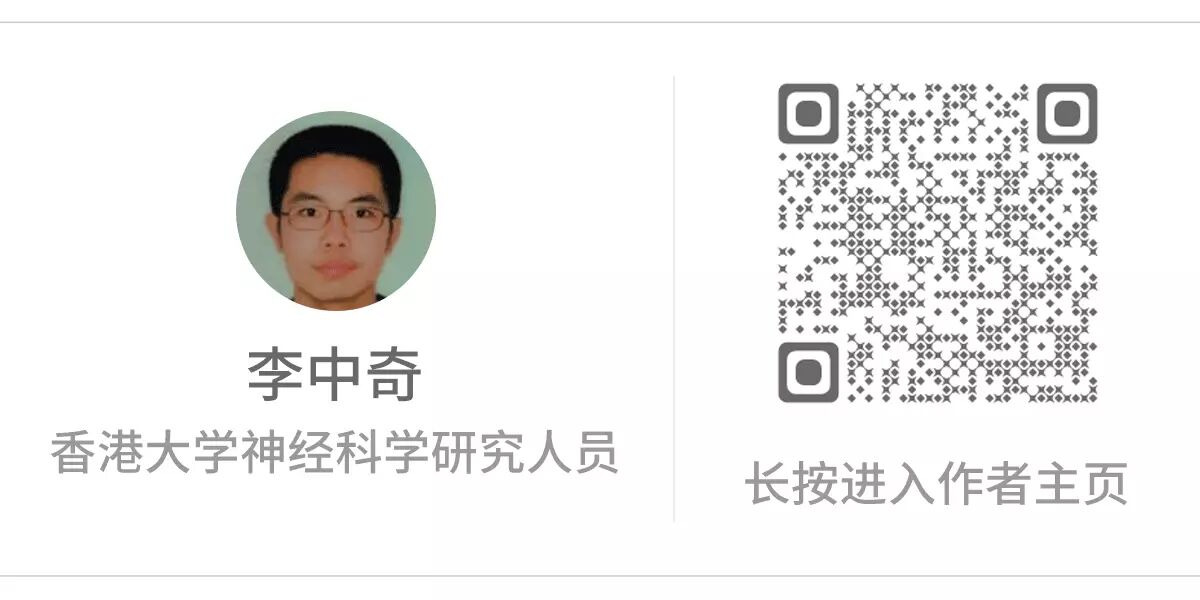Image resolution: width=1200 pixels, height=600 pixels.
Task: Click the QR code's top-right finder square
Action: pos(1067,113)
